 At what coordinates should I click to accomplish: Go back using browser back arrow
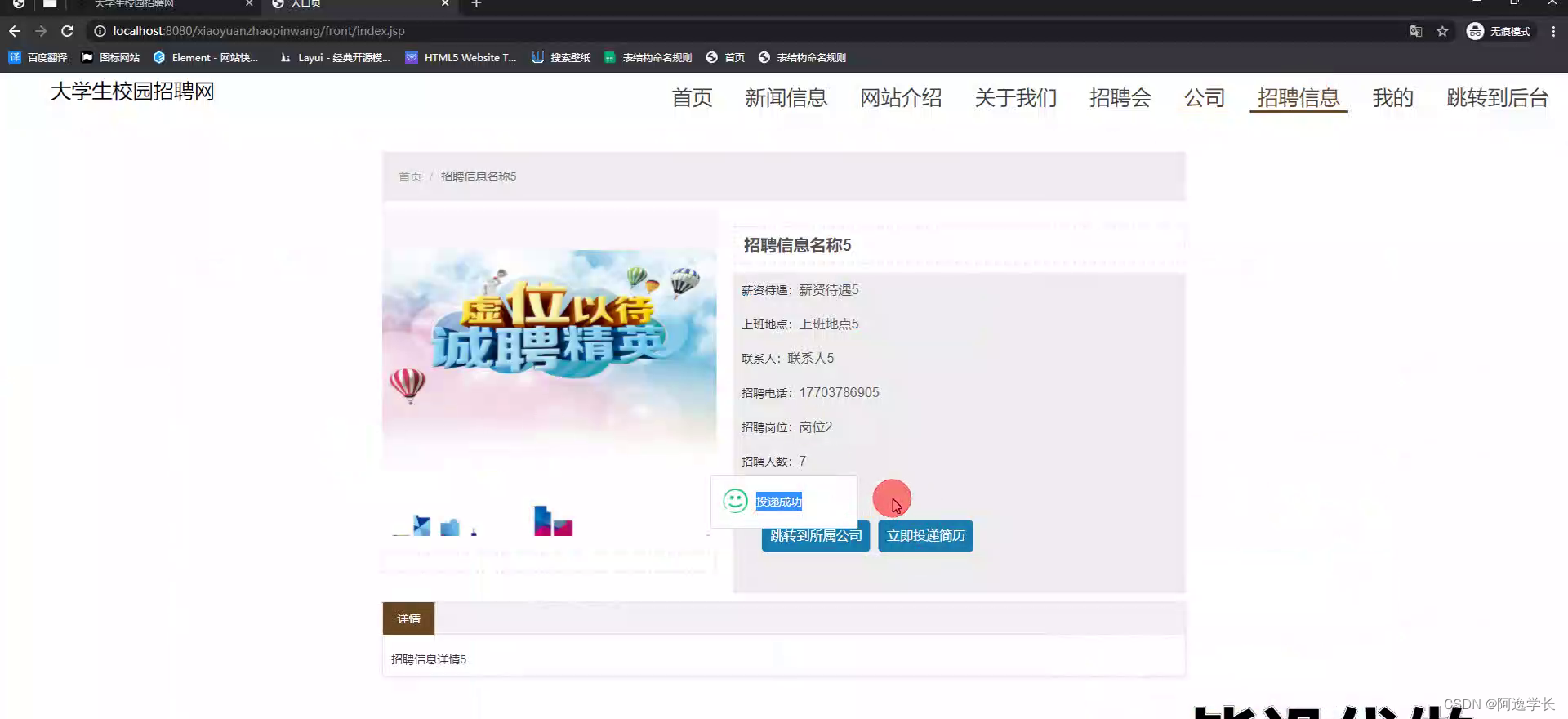coord(15,31)
